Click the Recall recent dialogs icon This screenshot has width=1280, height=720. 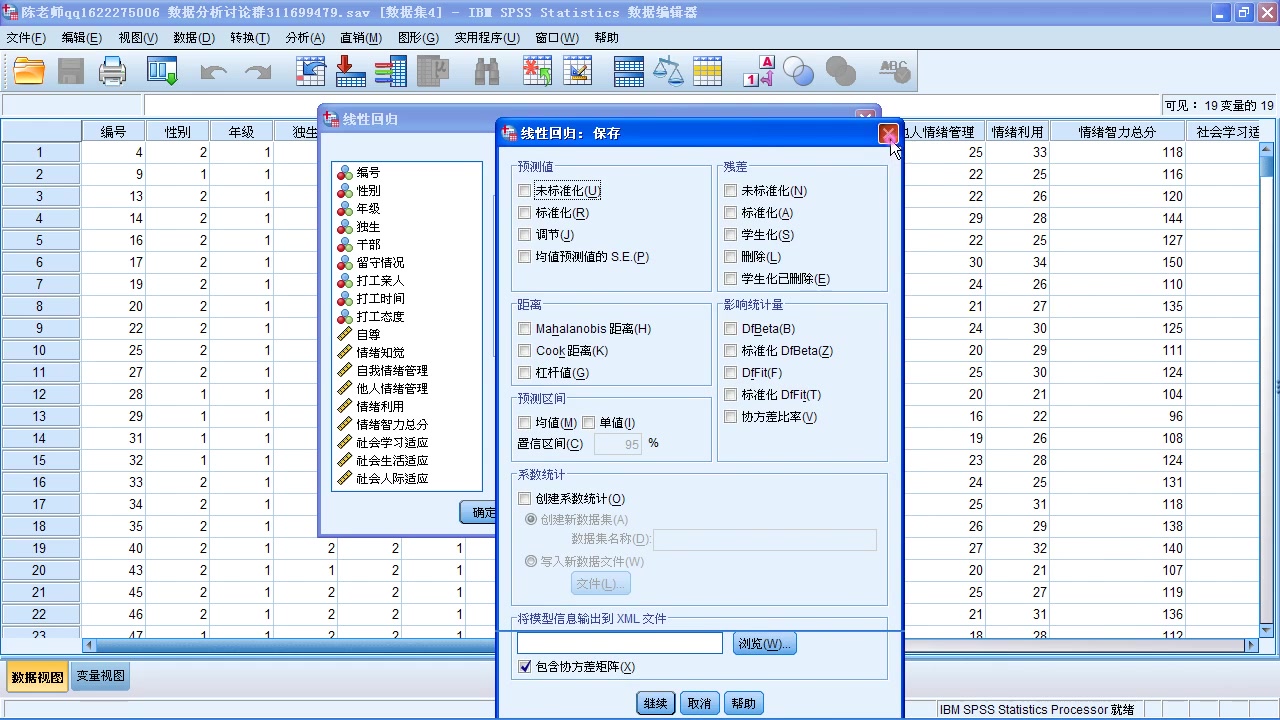pyautogui.click(x=162, y=71)
